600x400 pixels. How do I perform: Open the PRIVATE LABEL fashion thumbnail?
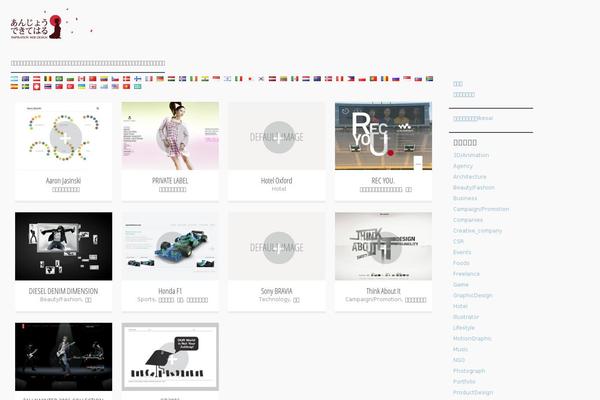[x=170, y=136]
